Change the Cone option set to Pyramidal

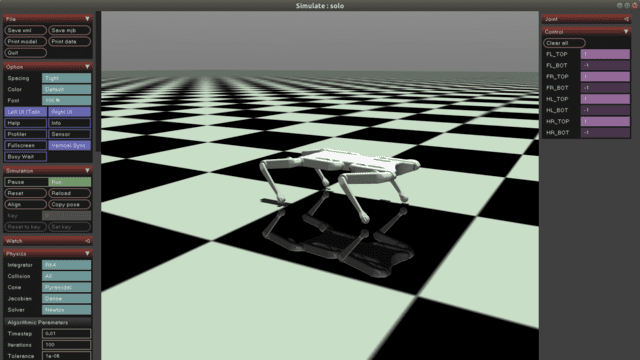pos(66,287)
